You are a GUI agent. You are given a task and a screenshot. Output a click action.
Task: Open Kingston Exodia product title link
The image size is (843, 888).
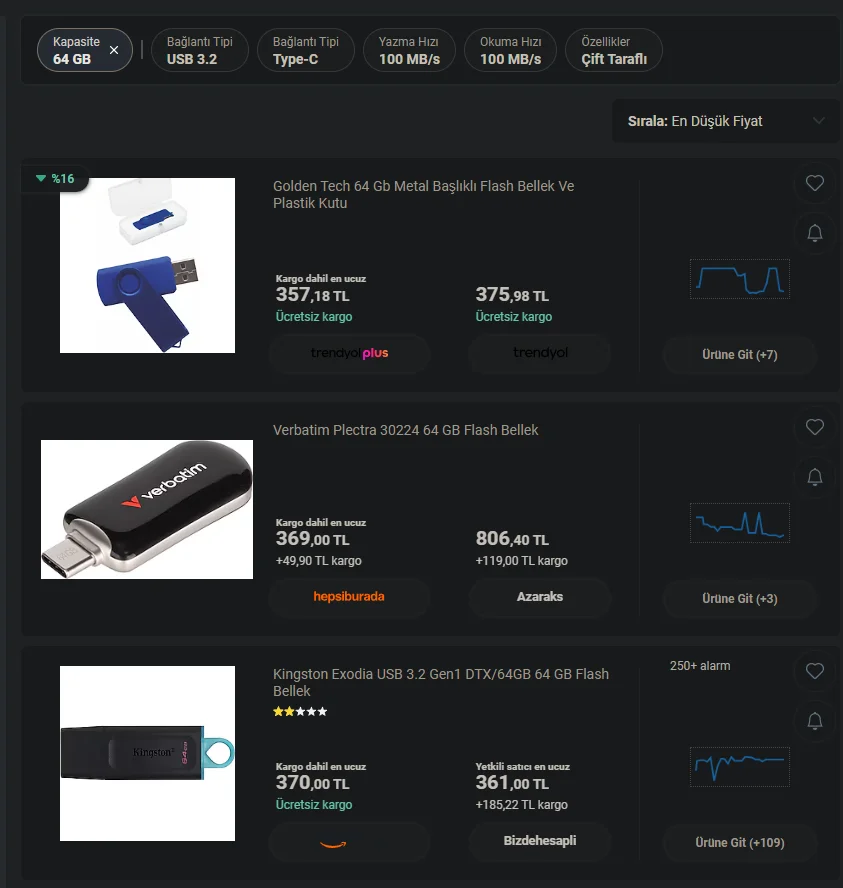point(440,682)
